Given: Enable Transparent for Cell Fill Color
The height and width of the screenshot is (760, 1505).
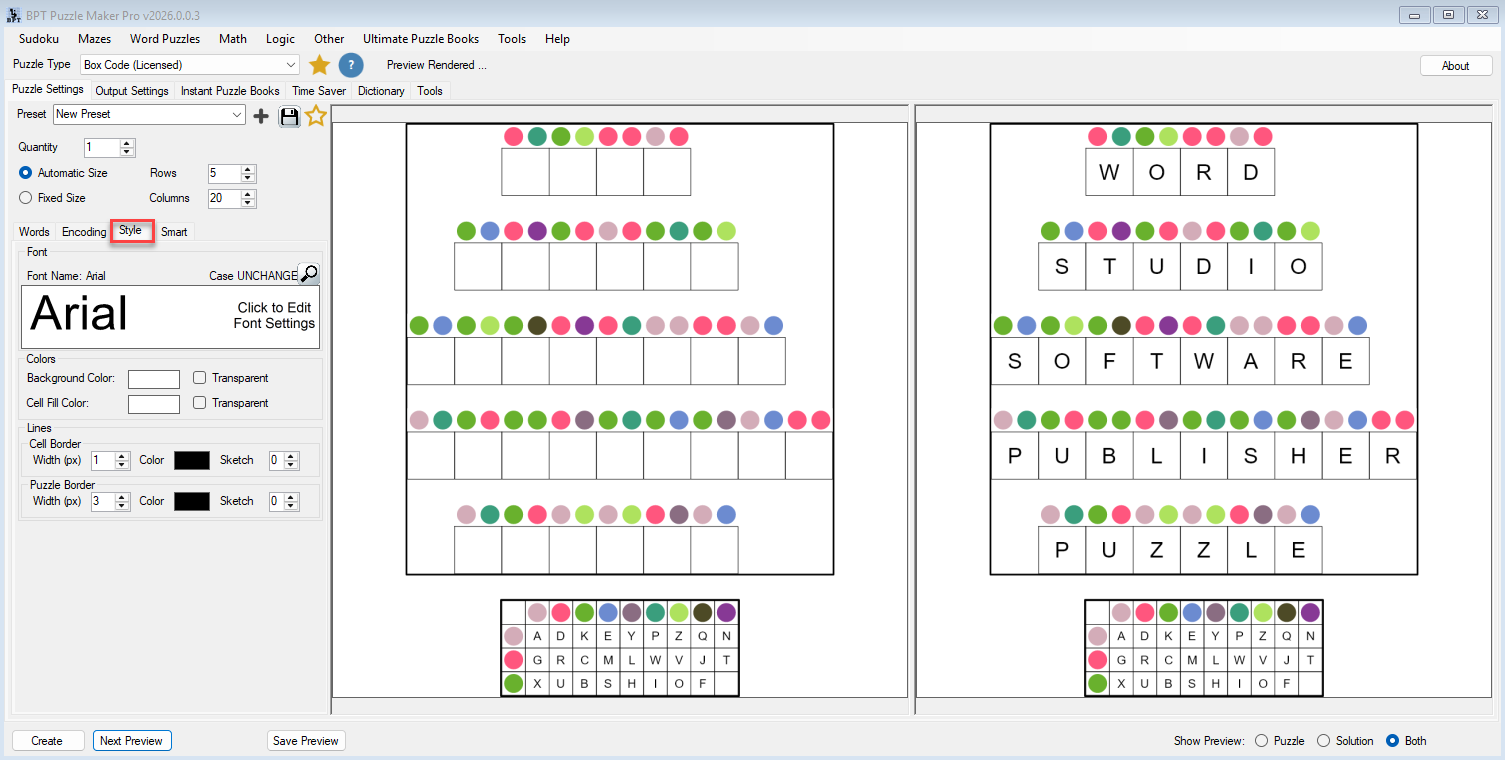Looking at the screenshot, I should [x=200, y=403].
